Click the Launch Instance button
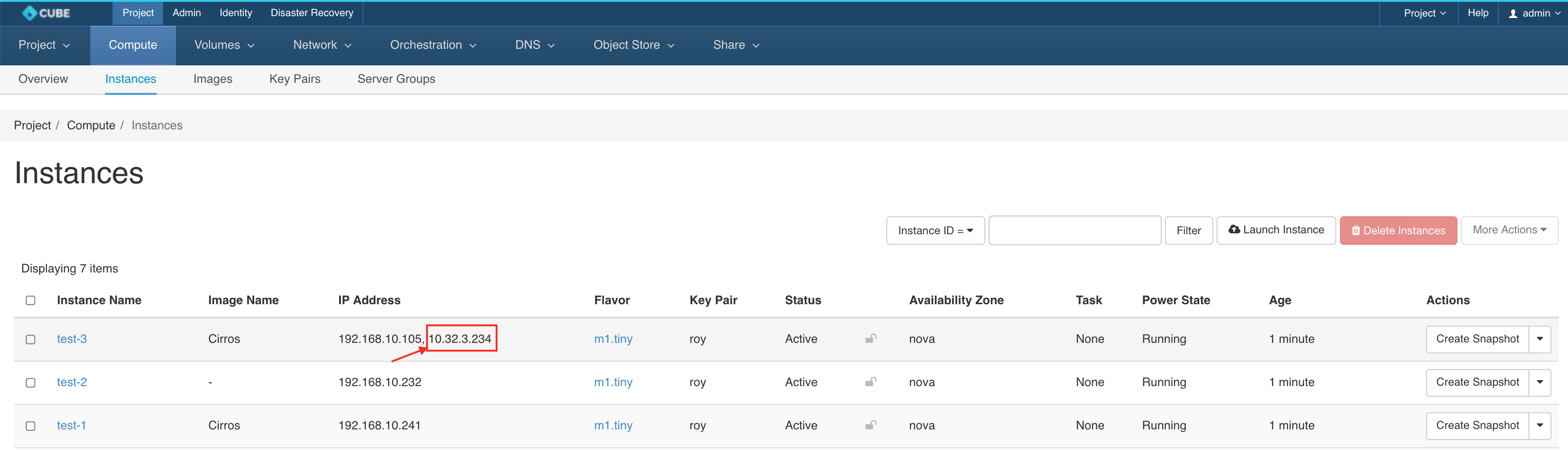 [x=1276, y=230]
